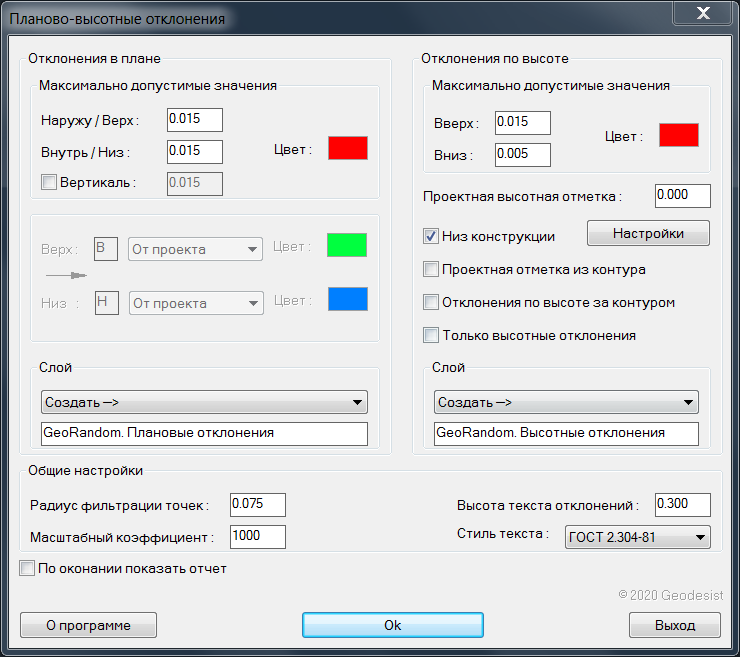Enable the Вертикаль checkbox
740x657 pixels.
click(48, 182)
